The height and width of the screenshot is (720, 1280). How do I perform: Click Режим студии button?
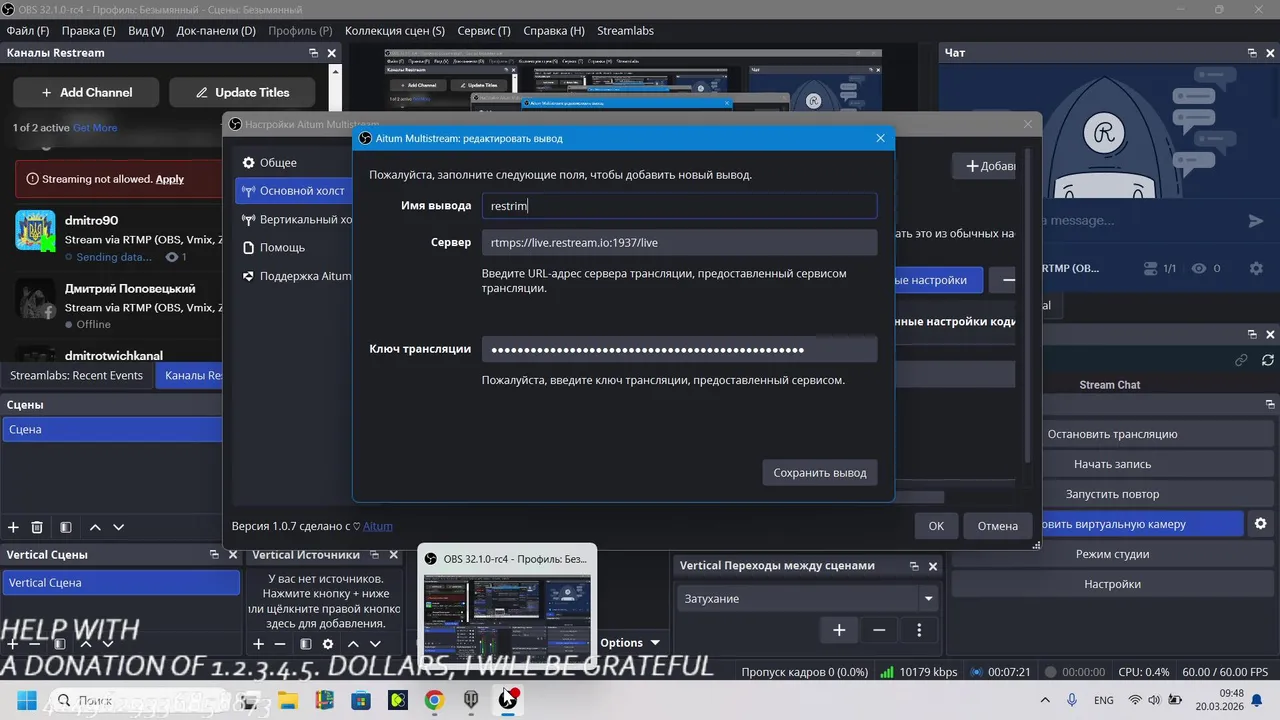(x=1112, y=554)
